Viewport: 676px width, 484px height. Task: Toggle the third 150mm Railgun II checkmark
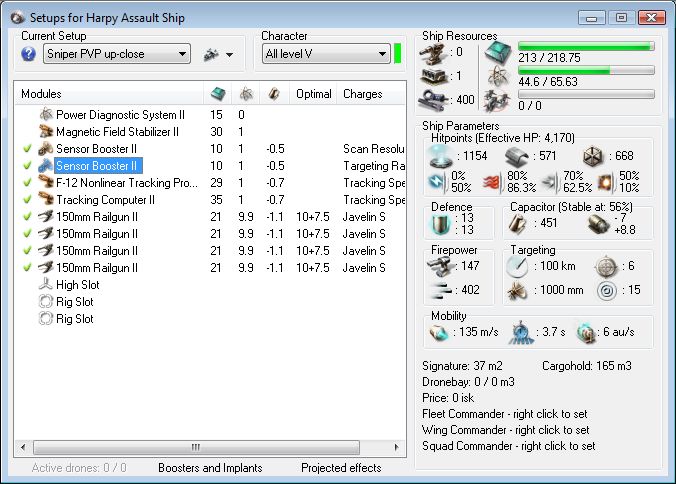click(x=27, y=250)
